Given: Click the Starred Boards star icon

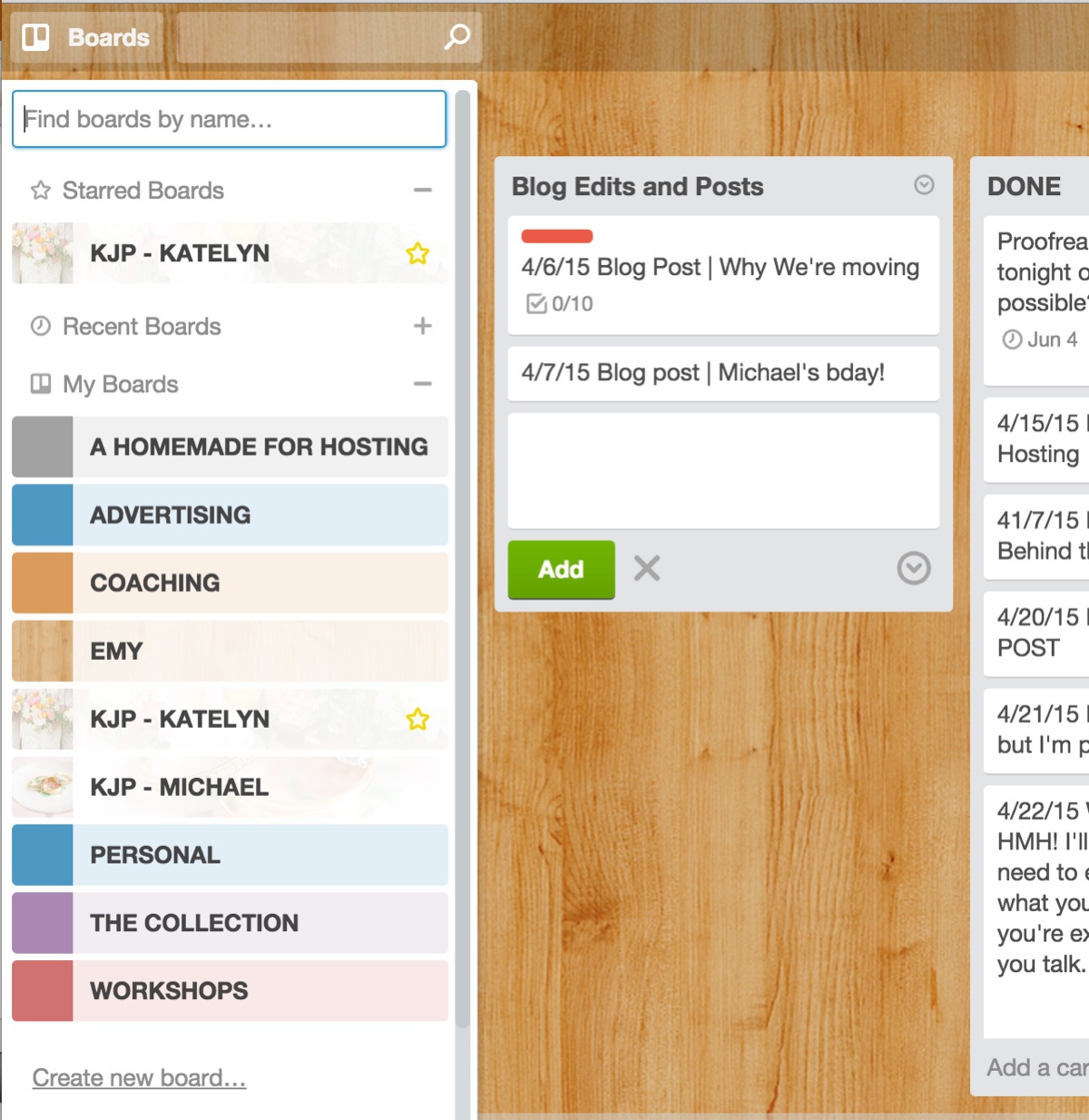Looking at the screenshot, I should click(41, 191).
